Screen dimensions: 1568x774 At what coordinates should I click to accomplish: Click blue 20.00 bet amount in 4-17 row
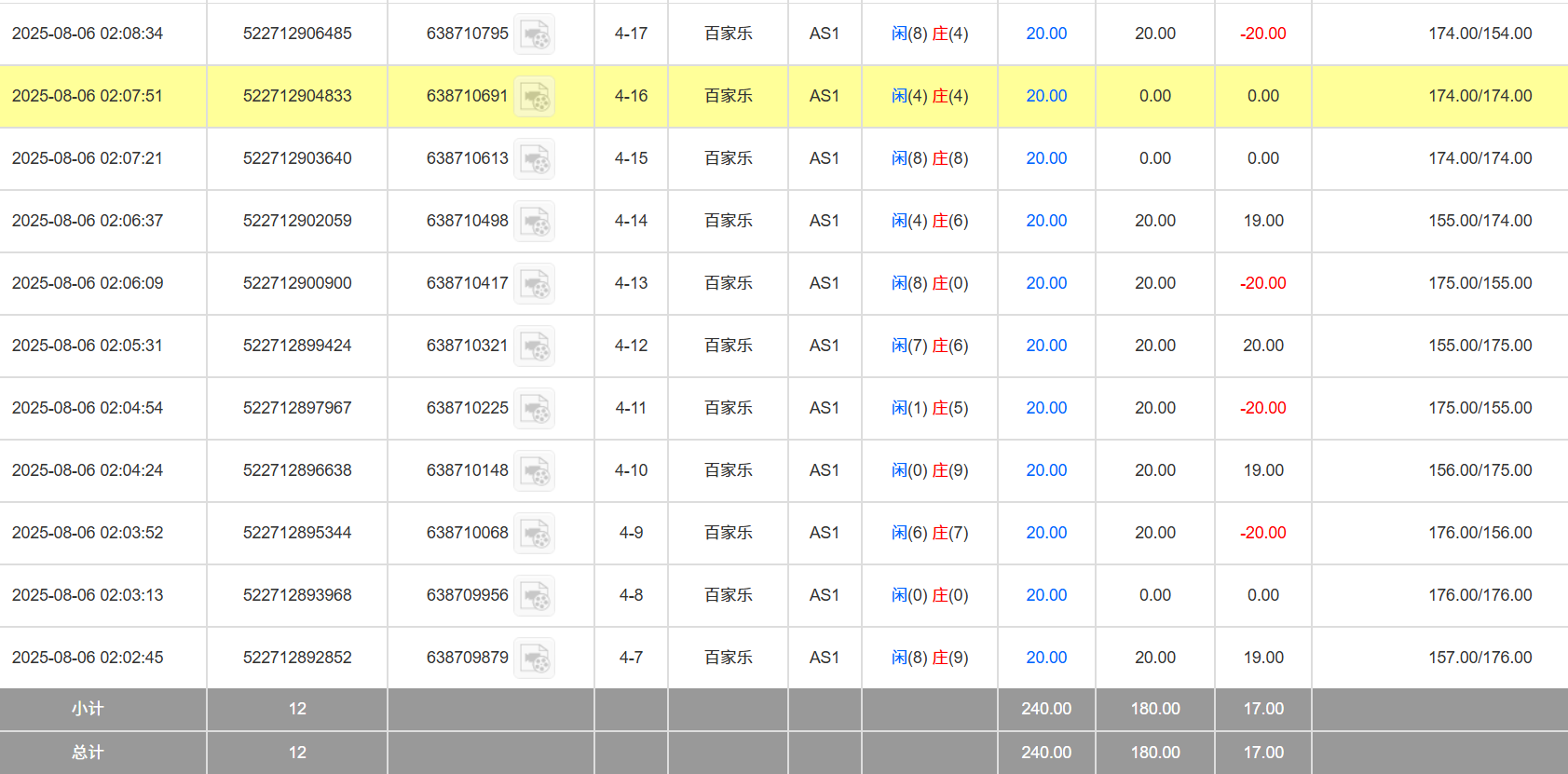[1046, 34]
